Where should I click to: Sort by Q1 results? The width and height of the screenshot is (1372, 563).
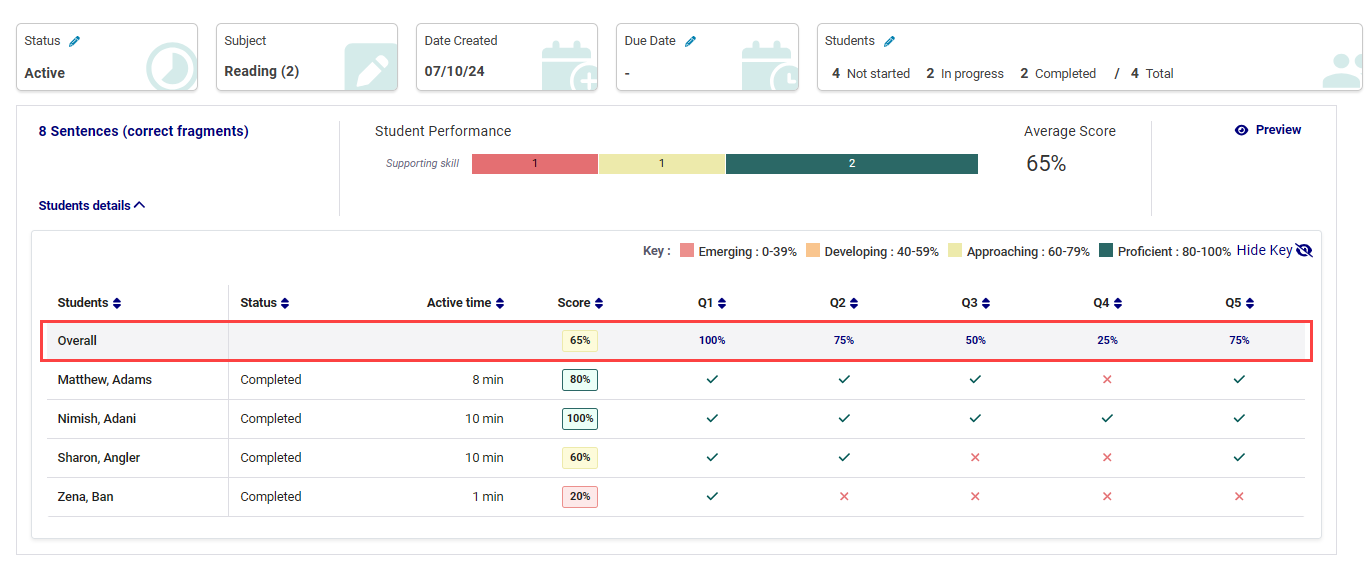(x=722, y=303)
